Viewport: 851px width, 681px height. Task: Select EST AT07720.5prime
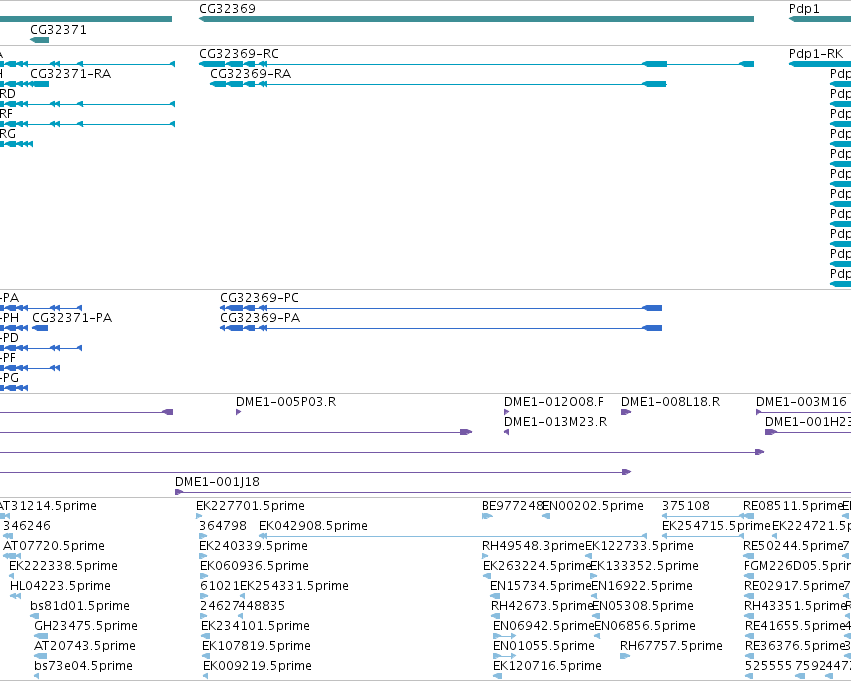click(54, 546)
